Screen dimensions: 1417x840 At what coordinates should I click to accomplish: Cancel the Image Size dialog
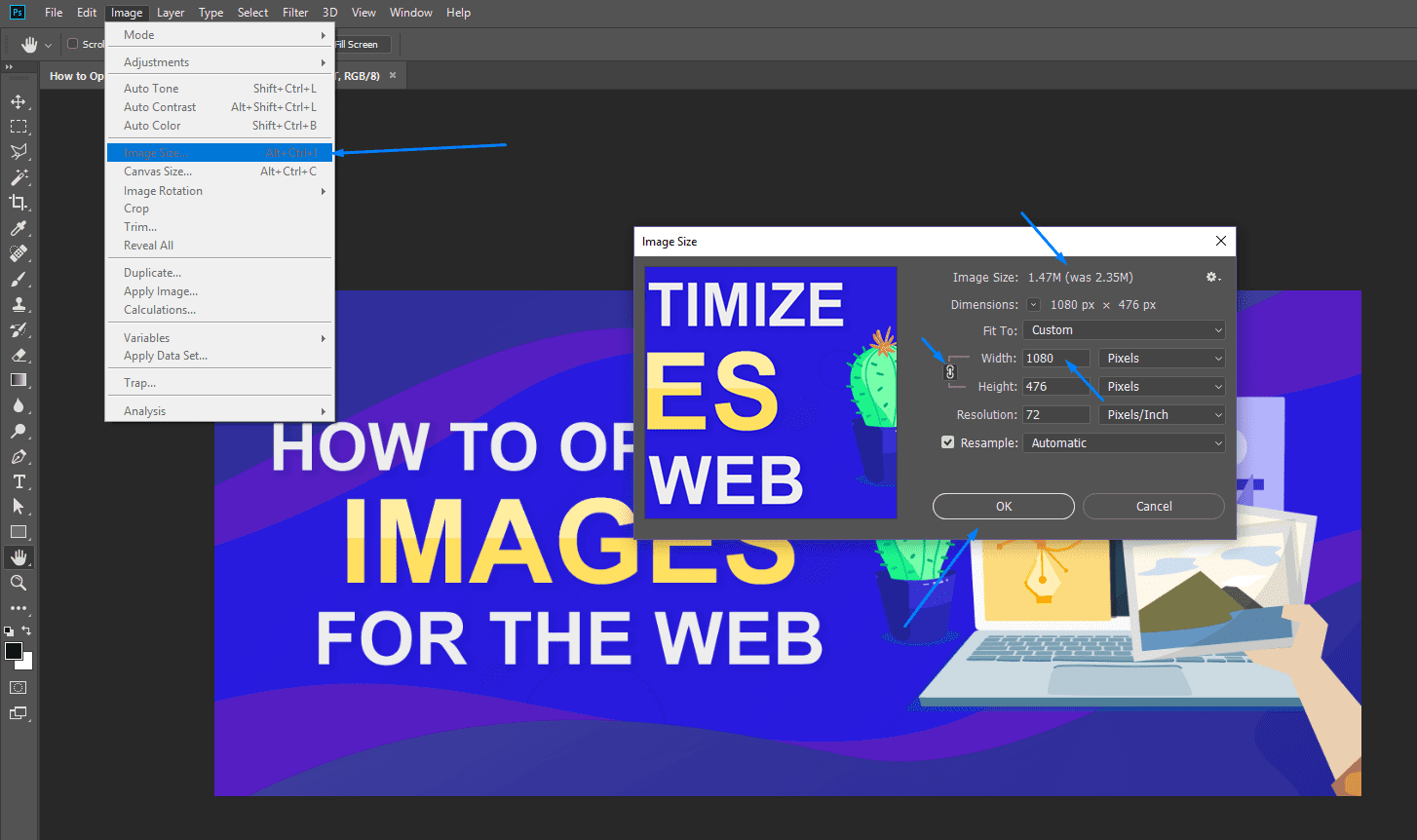click(1154, 507)
